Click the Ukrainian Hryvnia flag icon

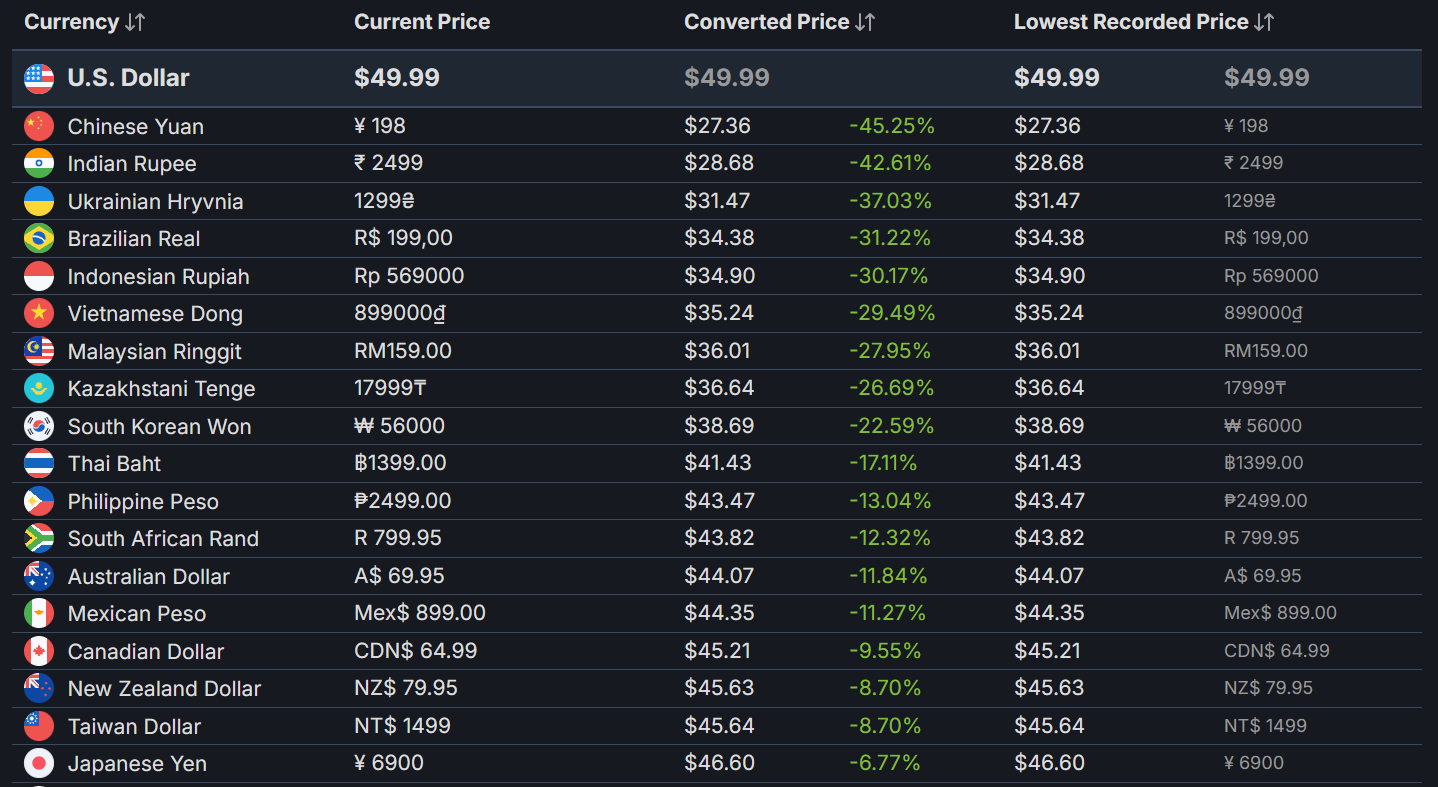point(39,201)
